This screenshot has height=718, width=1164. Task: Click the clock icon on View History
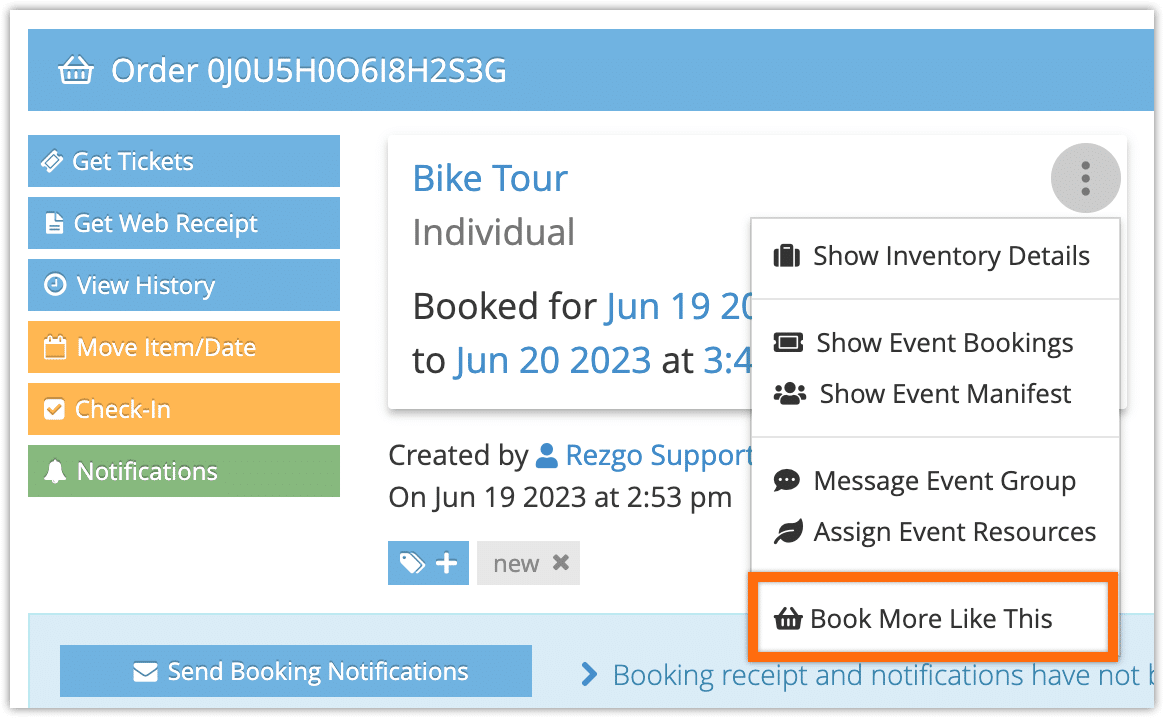(x=55, y=284)
